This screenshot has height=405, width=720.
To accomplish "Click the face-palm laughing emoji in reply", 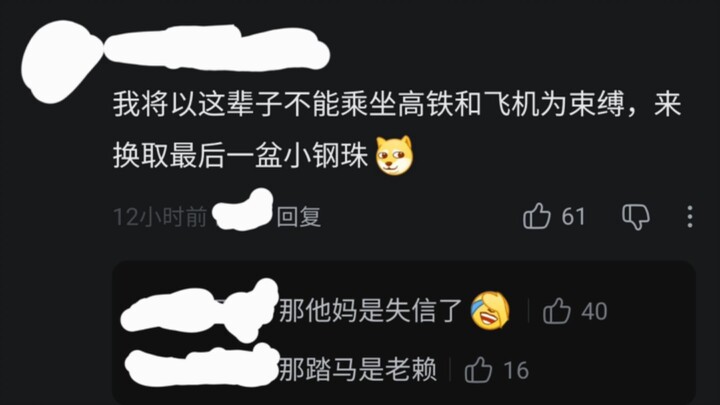I will 490,310.
